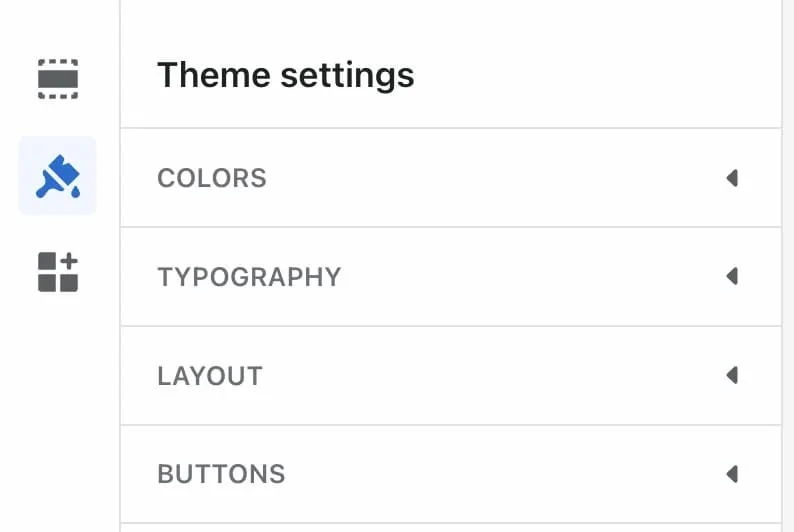Expand Colors using its triangle arrow
The width and height of the screenshot is (794, 532).
[732, 178]
